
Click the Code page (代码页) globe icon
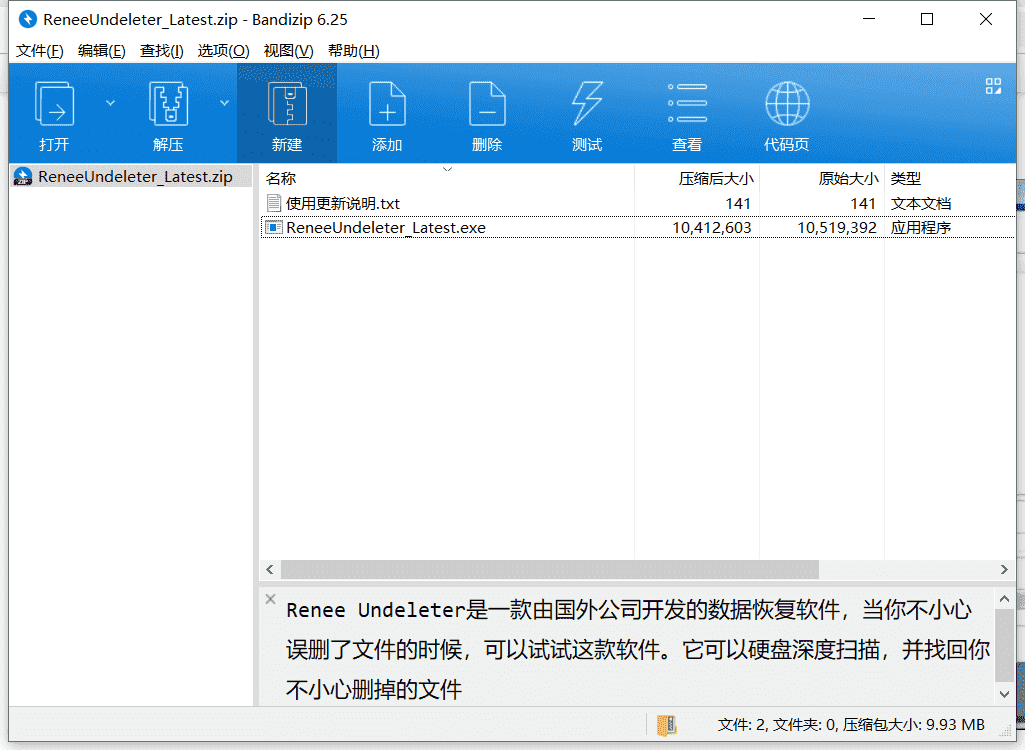[x=787, y=103]
